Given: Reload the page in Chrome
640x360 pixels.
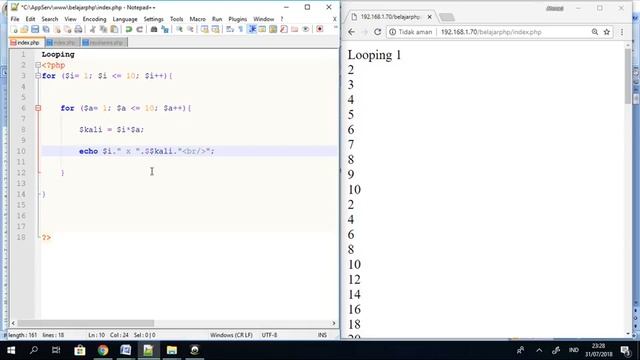Looking at the screenshot, I should (x=378, y=32).
